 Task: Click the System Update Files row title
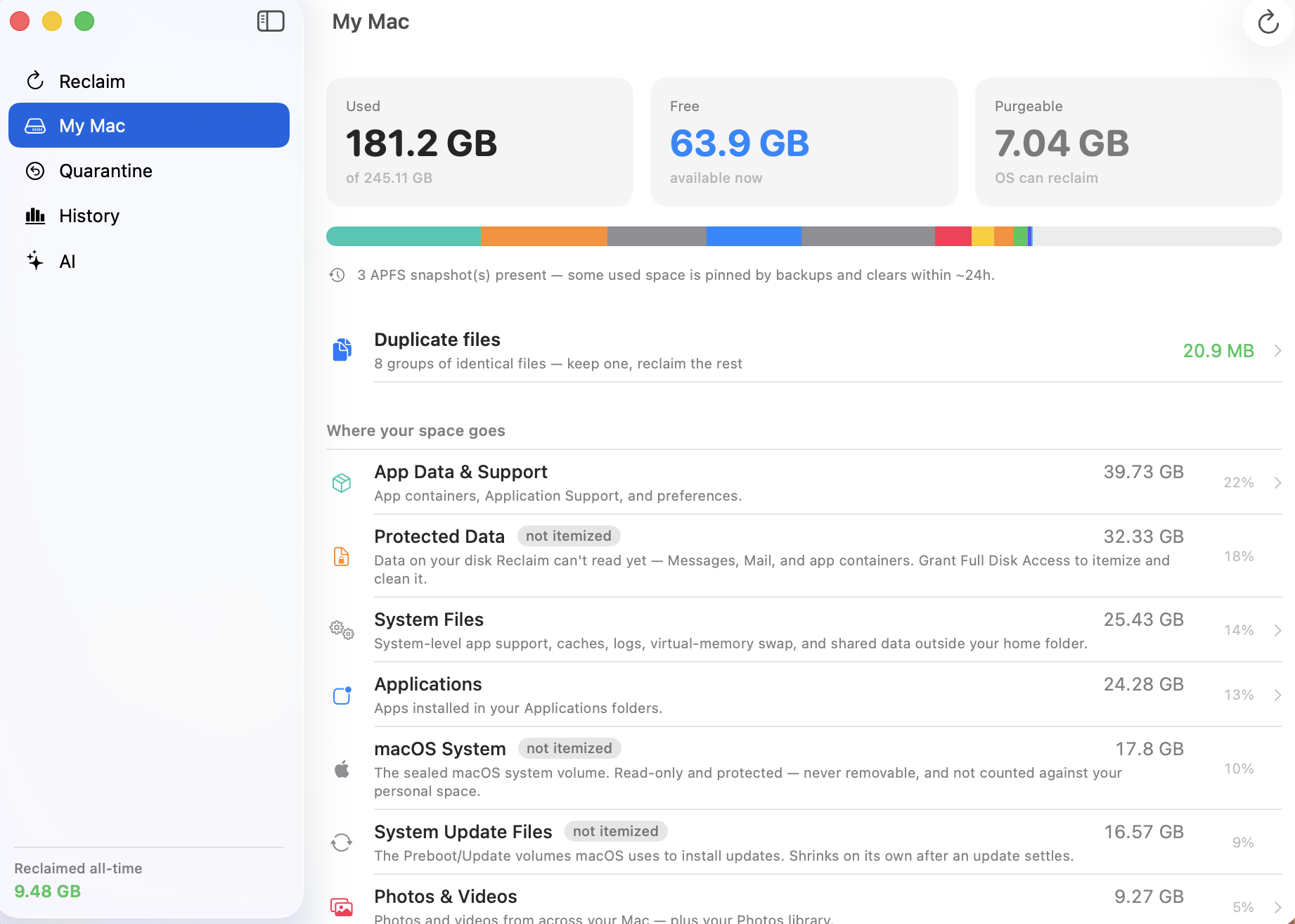[x=463, y=832]
